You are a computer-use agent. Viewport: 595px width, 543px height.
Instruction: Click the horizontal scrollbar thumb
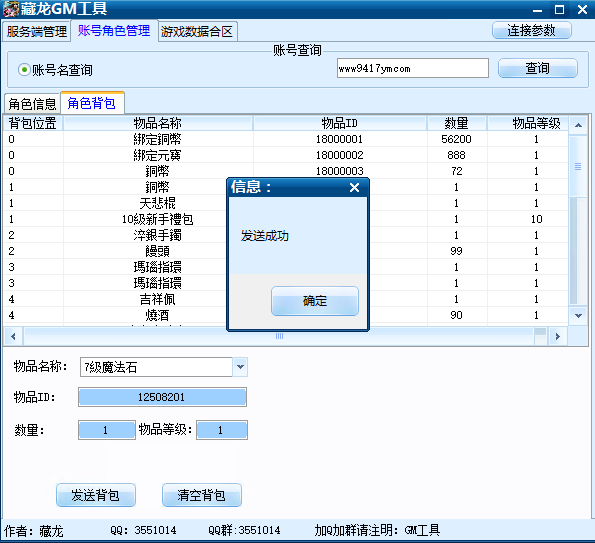279,336
